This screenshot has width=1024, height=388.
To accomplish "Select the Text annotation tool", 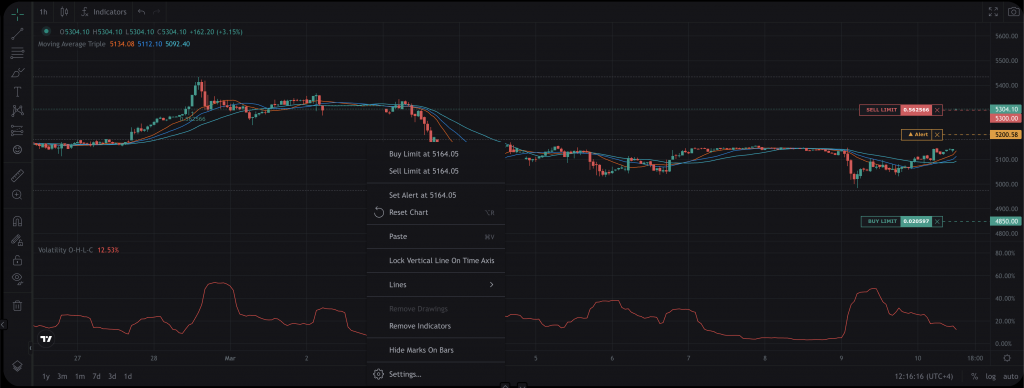I will click(x=18, y=92).
